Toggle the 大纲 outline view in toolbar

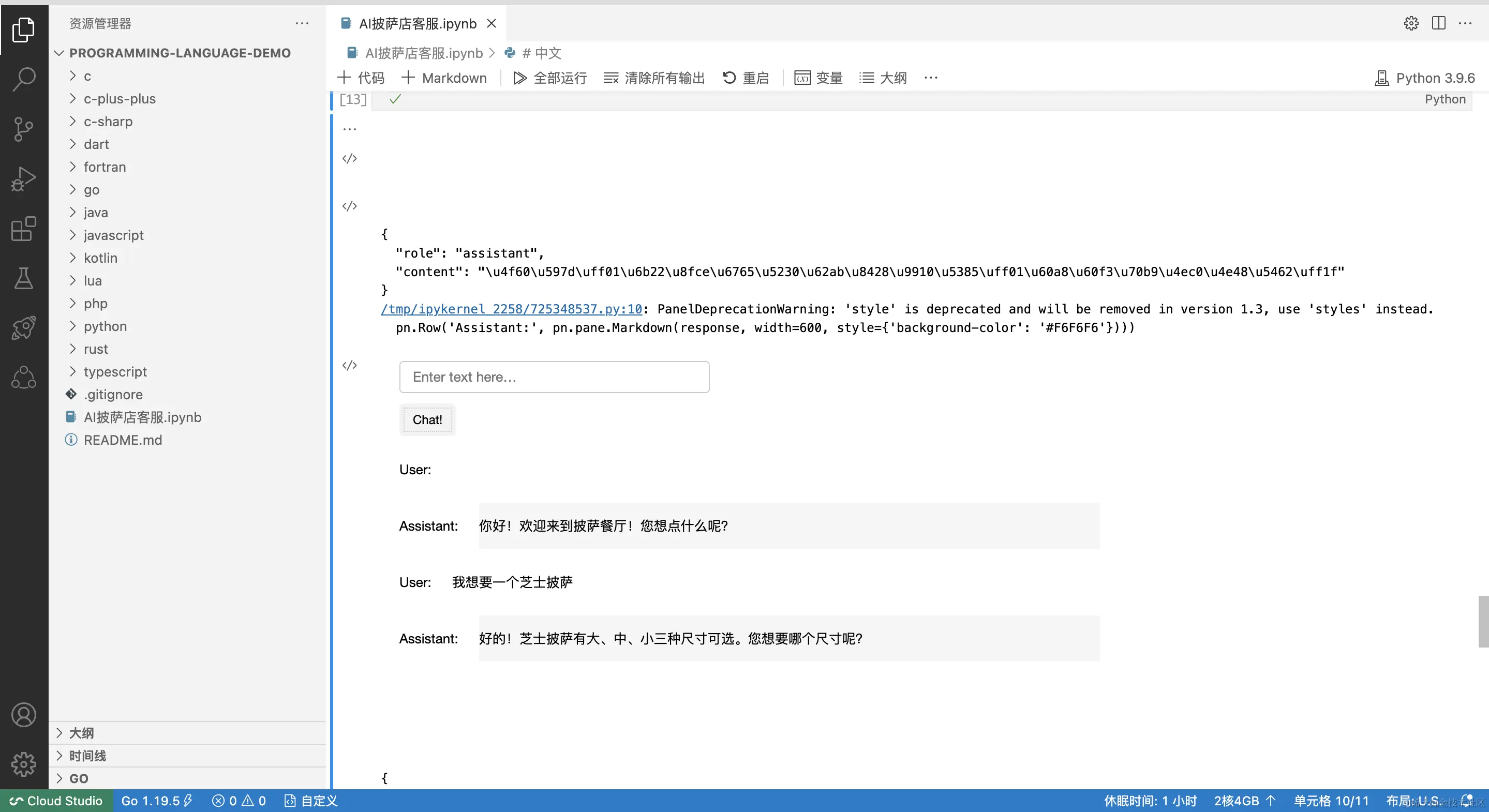(883, 78)
